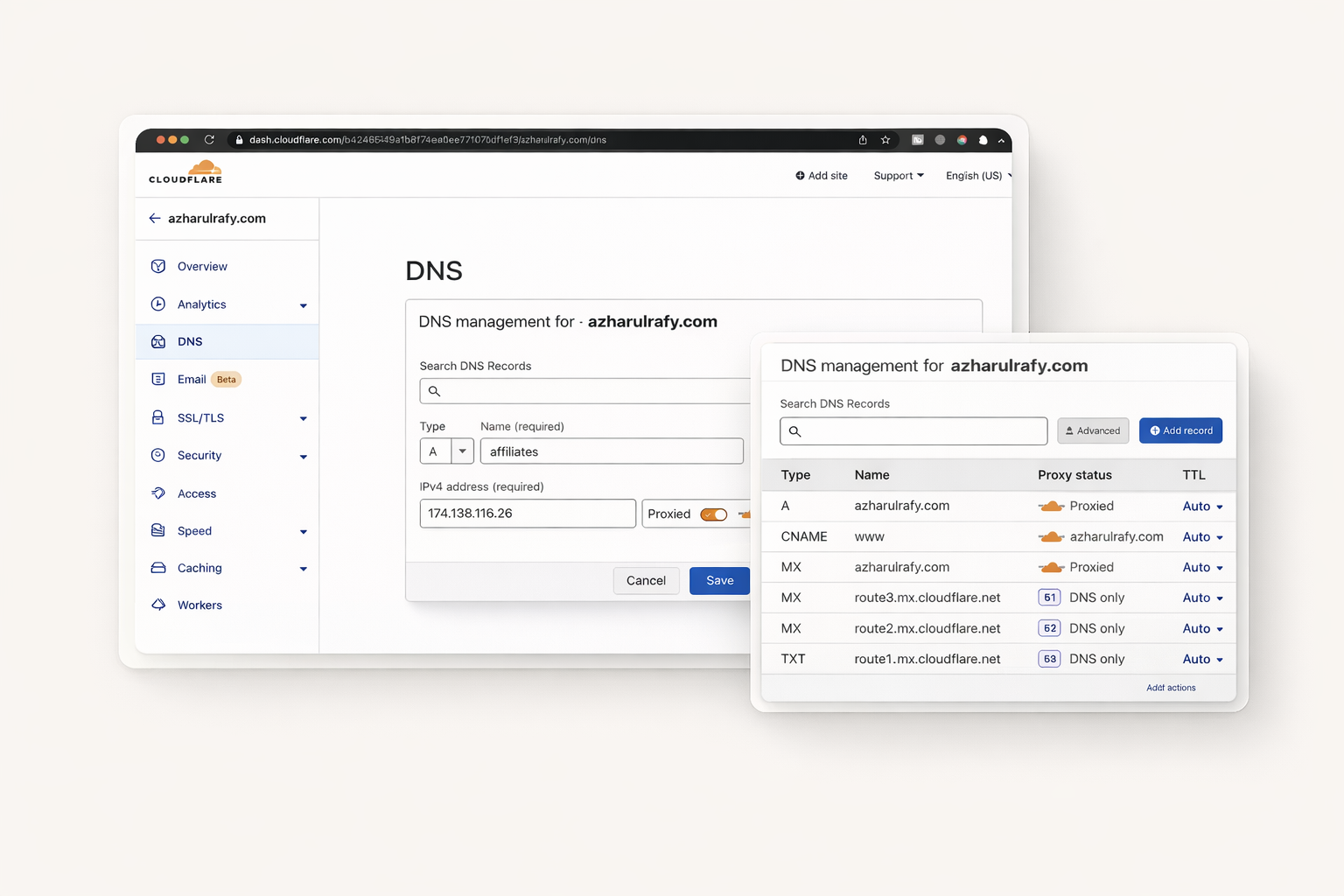The width and height of the screenshot is (1344, 896).
Task: Click the browser reload page icon
Action: tap(209, 140)
